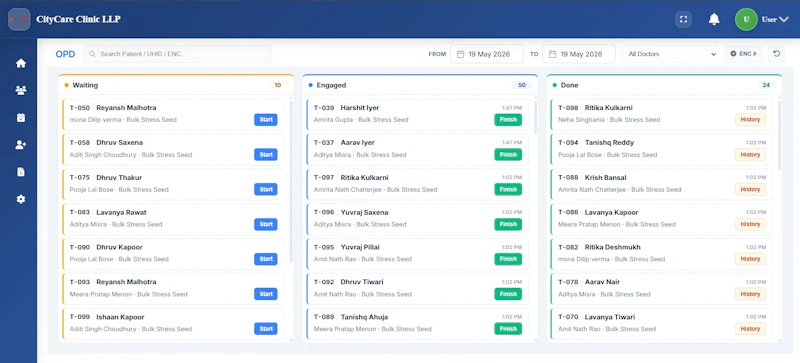Click the green user avatar

click(746, 19)
